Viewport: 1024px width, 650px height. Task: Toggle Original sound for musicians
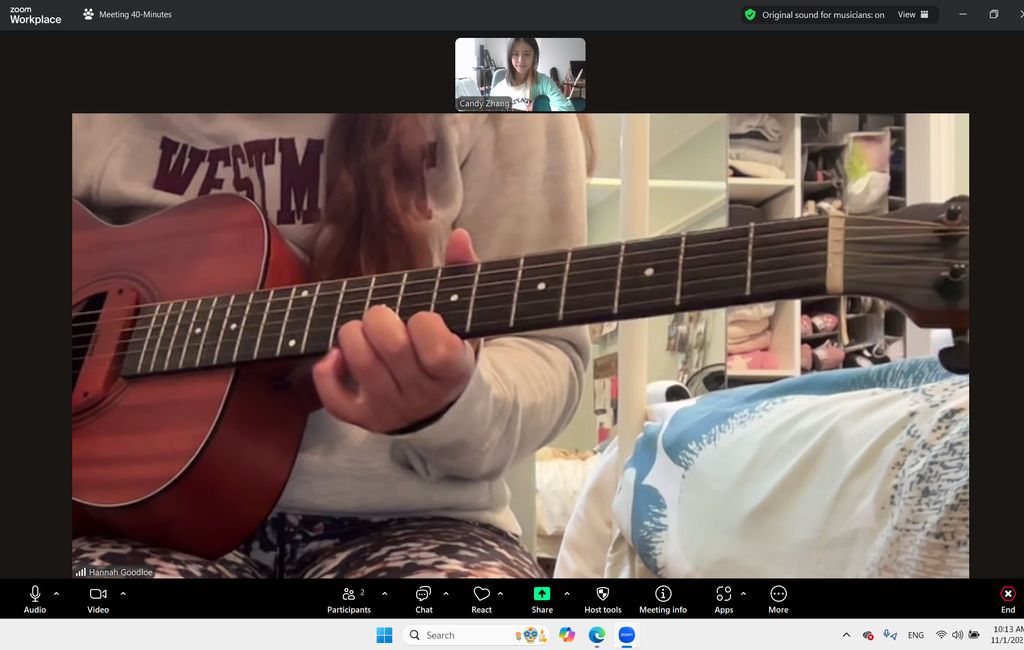tap(815, 15)
